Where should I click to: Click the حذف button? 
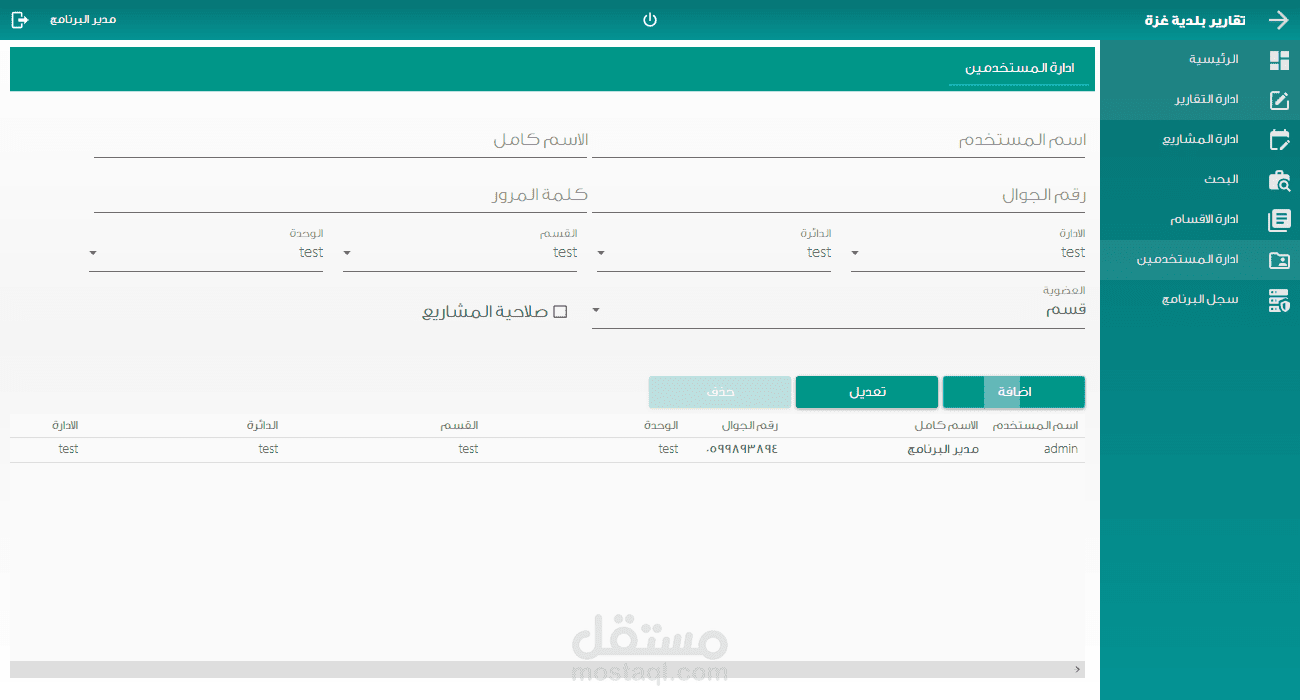[720, 392]
